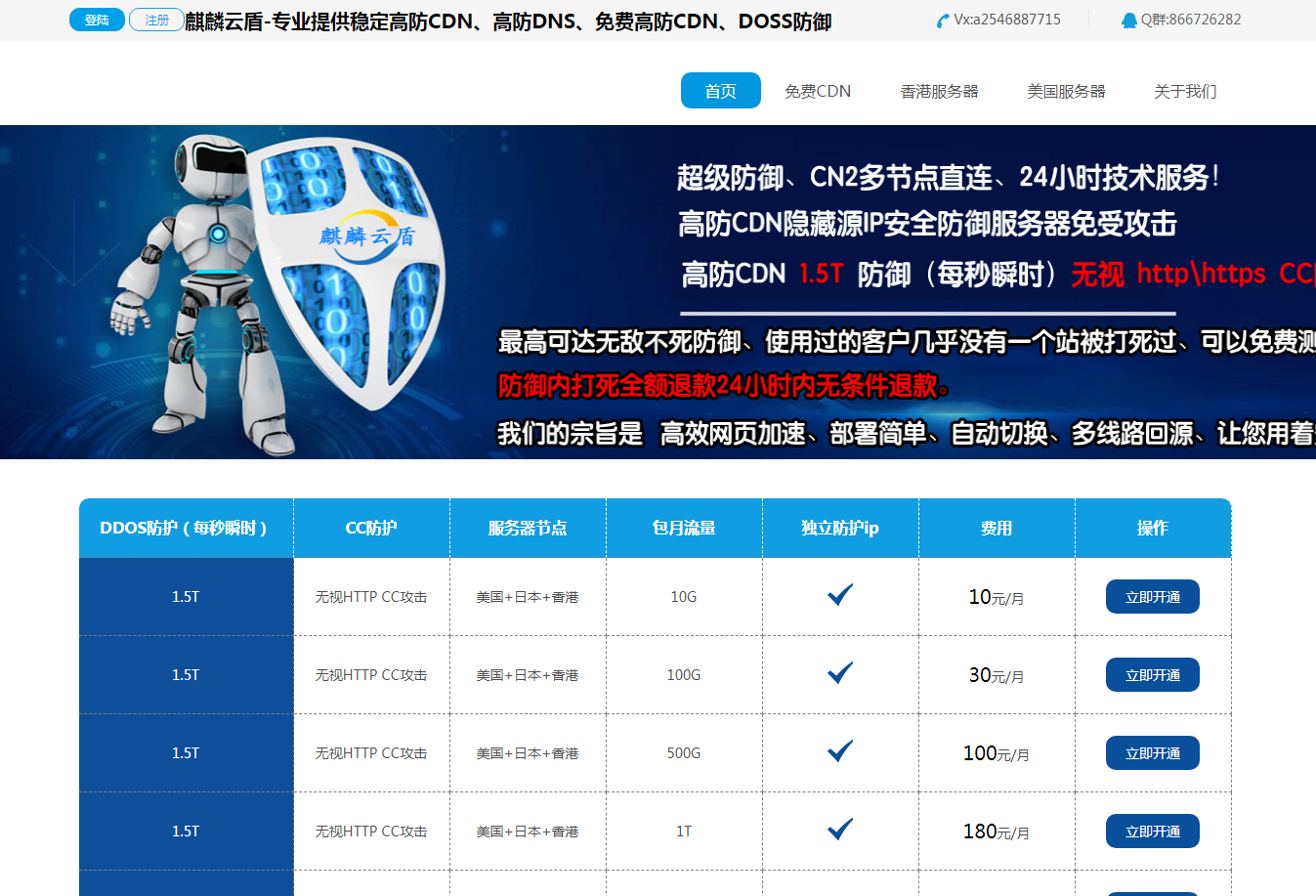The image size is (1316, 896).
Task: Open the 香港服务器 menu item
Action: tap(939, 91)
